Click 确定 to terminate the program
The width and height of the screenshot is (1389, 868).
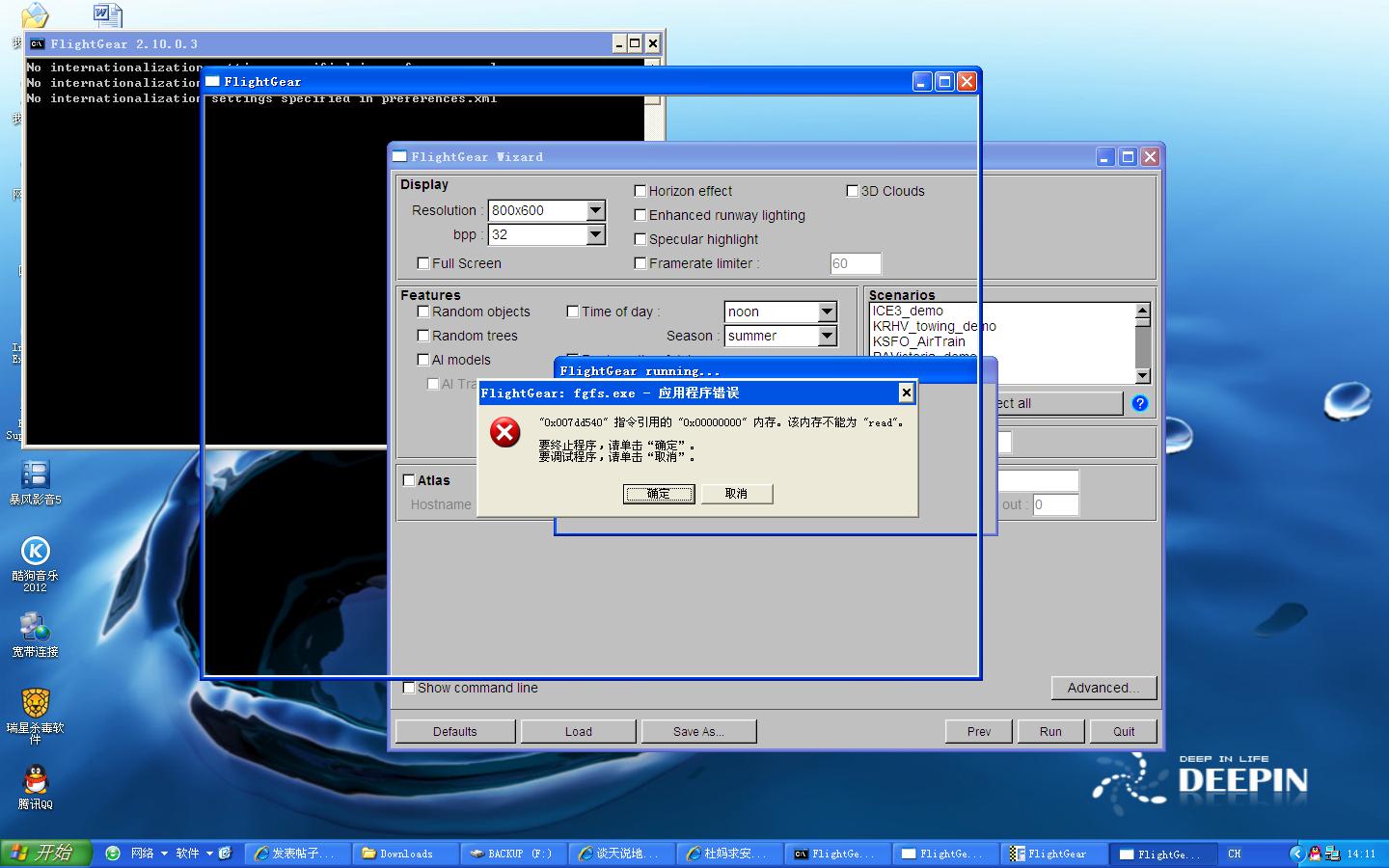tap(659, 494)
